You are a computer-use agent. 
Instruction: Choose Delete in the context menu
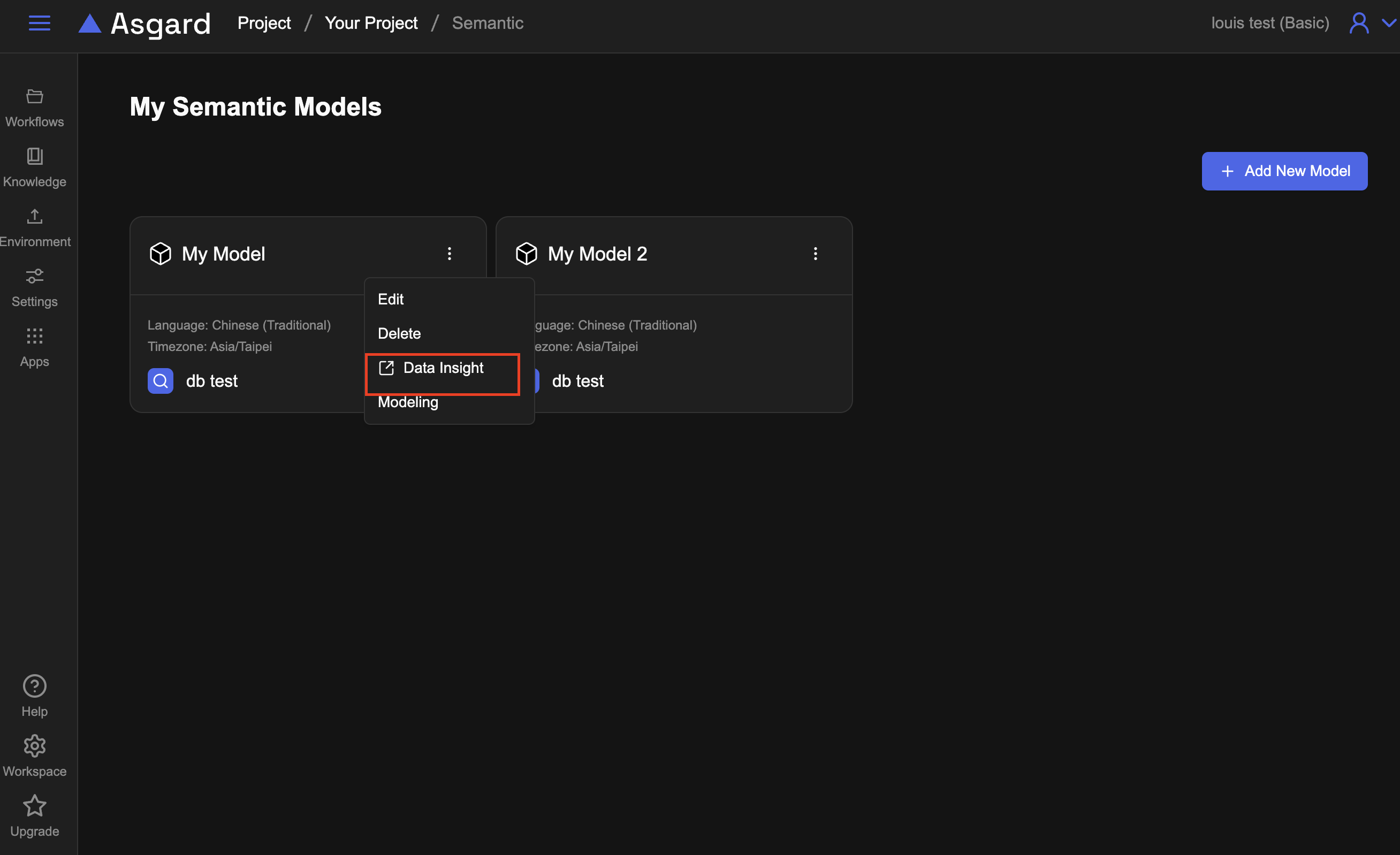pyautogui.click(x=399, y=333)
